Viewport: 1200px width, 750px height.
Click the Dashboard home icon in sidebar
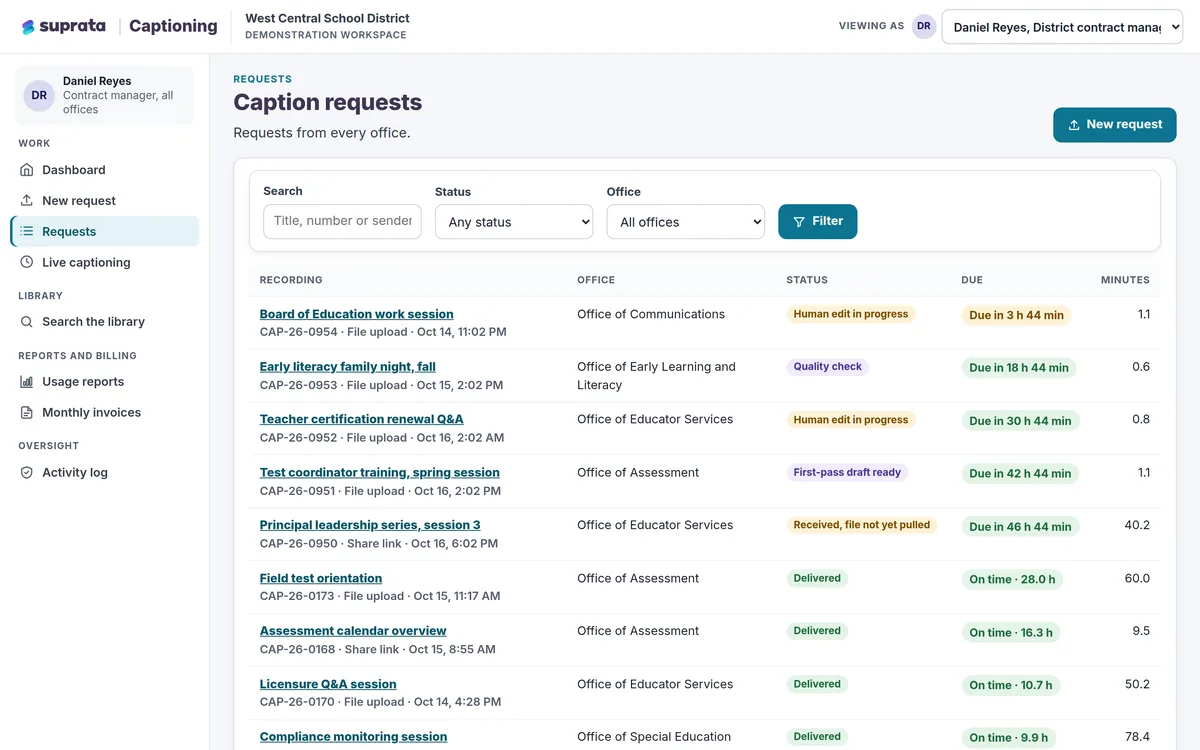tap(27, 170)
